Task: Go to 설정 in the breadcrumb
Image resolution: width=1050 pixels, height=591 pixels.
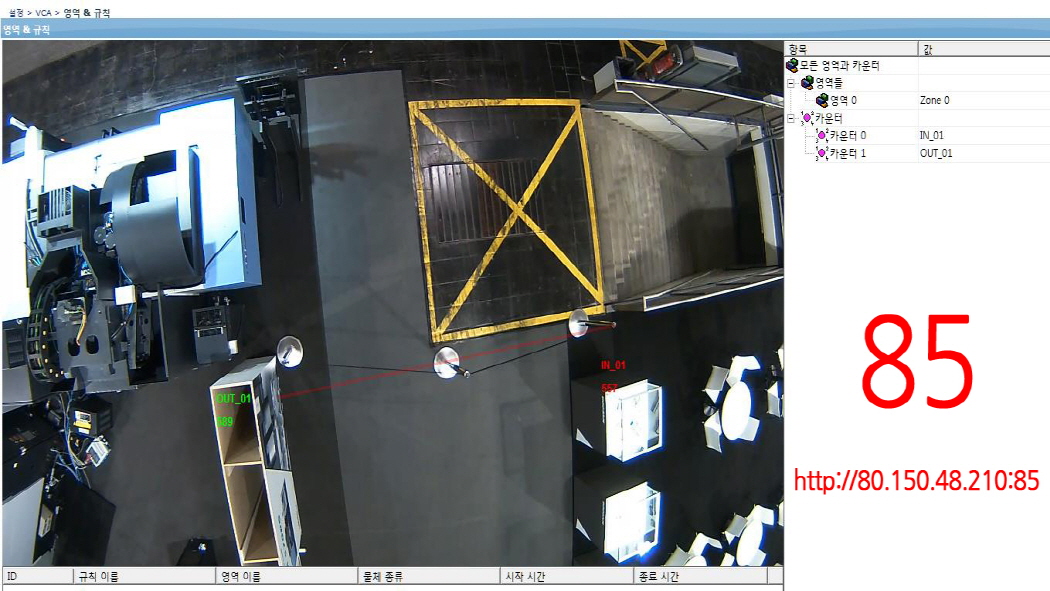Action: click(16, 12)
